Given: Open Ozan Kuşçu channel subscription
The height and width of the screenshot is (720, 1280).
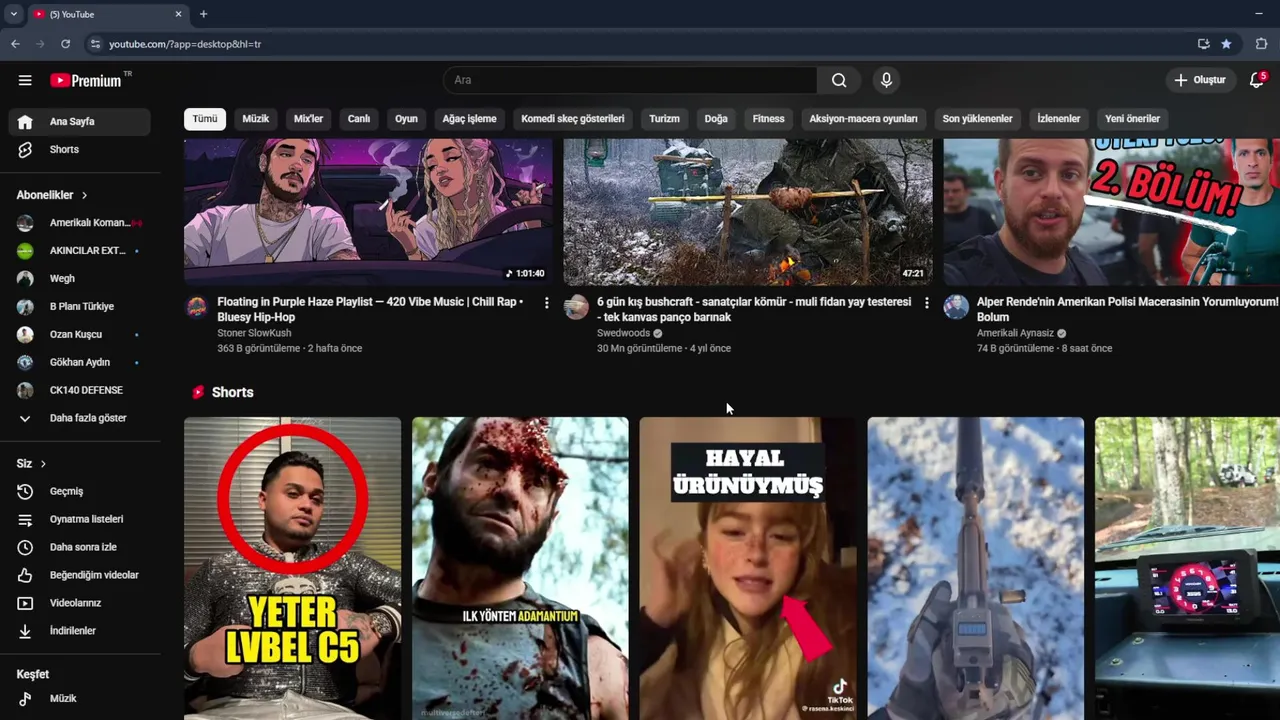Looking at the screenshot, I should point(80,334).
